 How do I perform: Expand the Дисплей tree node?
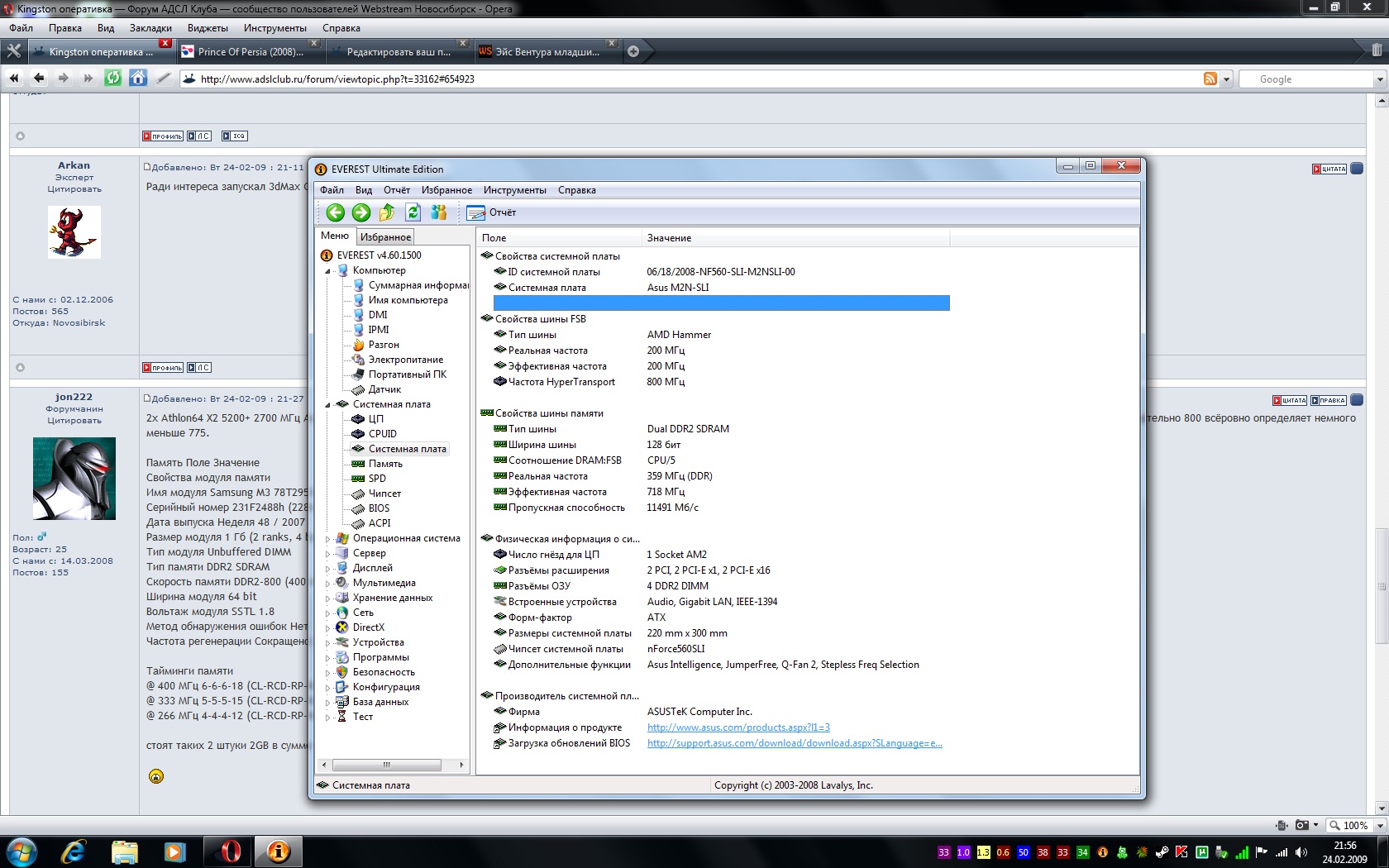click(x=327, y=569)
